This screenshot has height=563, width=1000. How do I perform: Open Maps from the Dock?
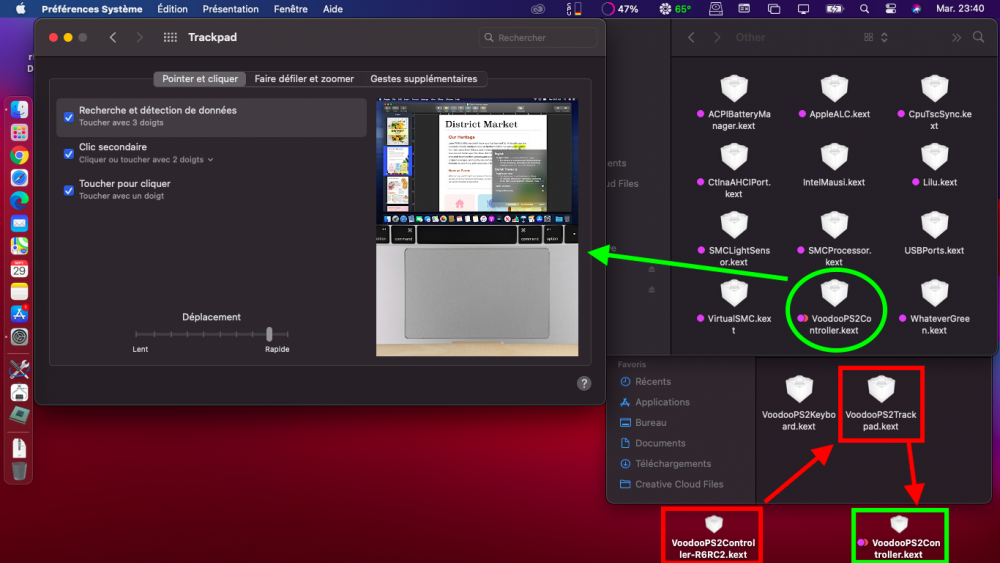click(19, 246)
